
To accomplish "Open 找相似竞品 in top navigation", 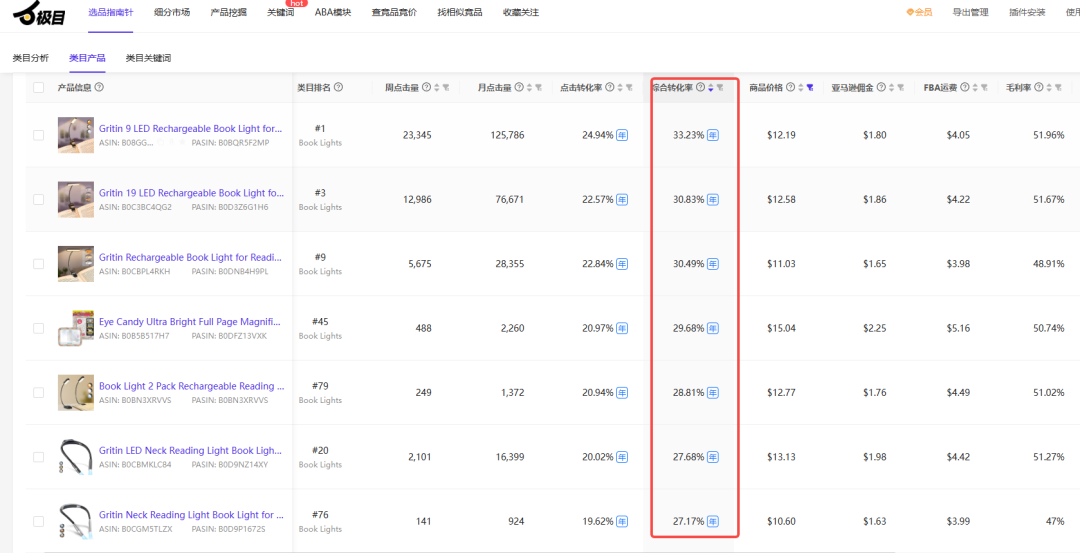I will pos(460,12).
